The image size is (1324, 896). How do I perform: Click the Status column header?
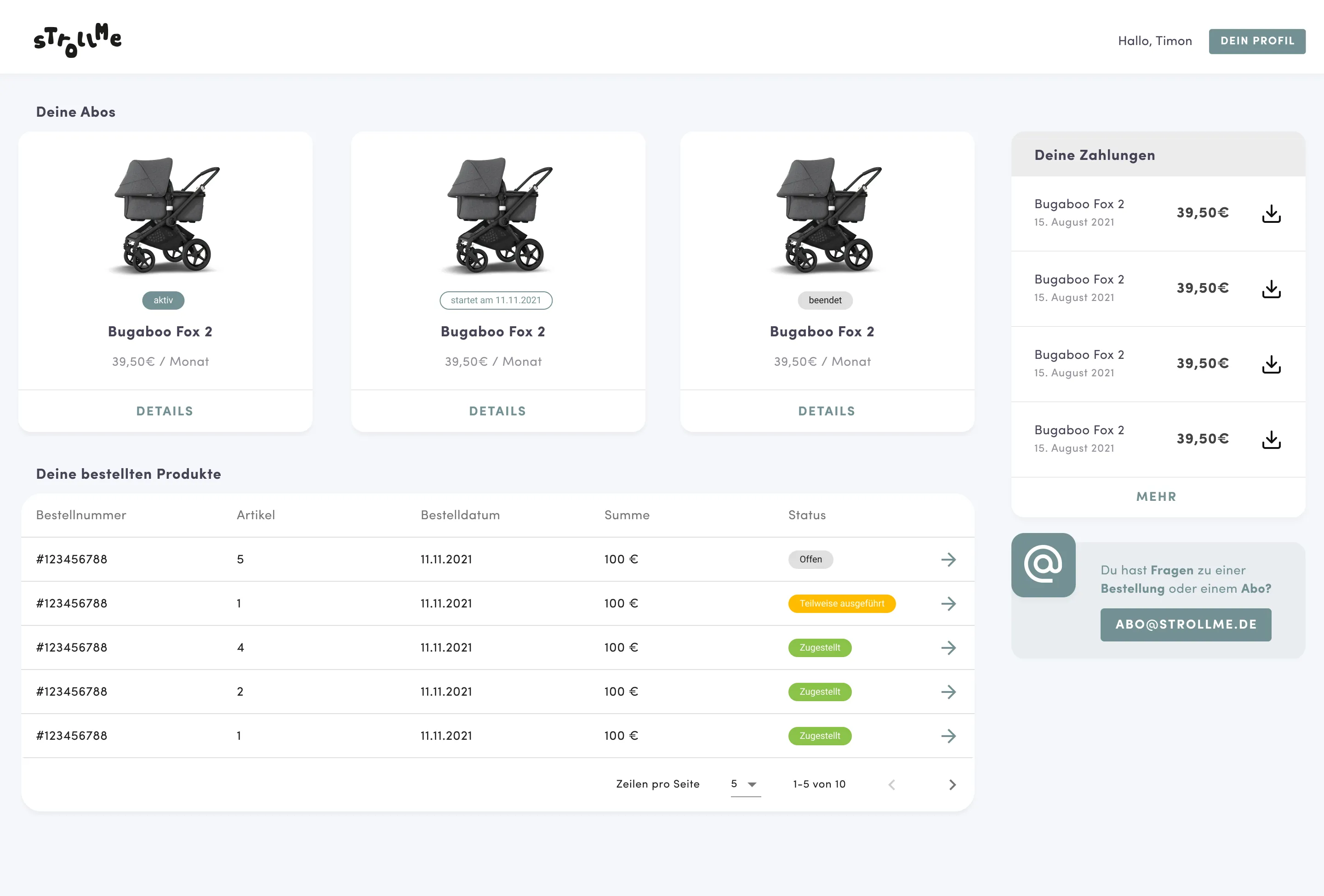807,515
